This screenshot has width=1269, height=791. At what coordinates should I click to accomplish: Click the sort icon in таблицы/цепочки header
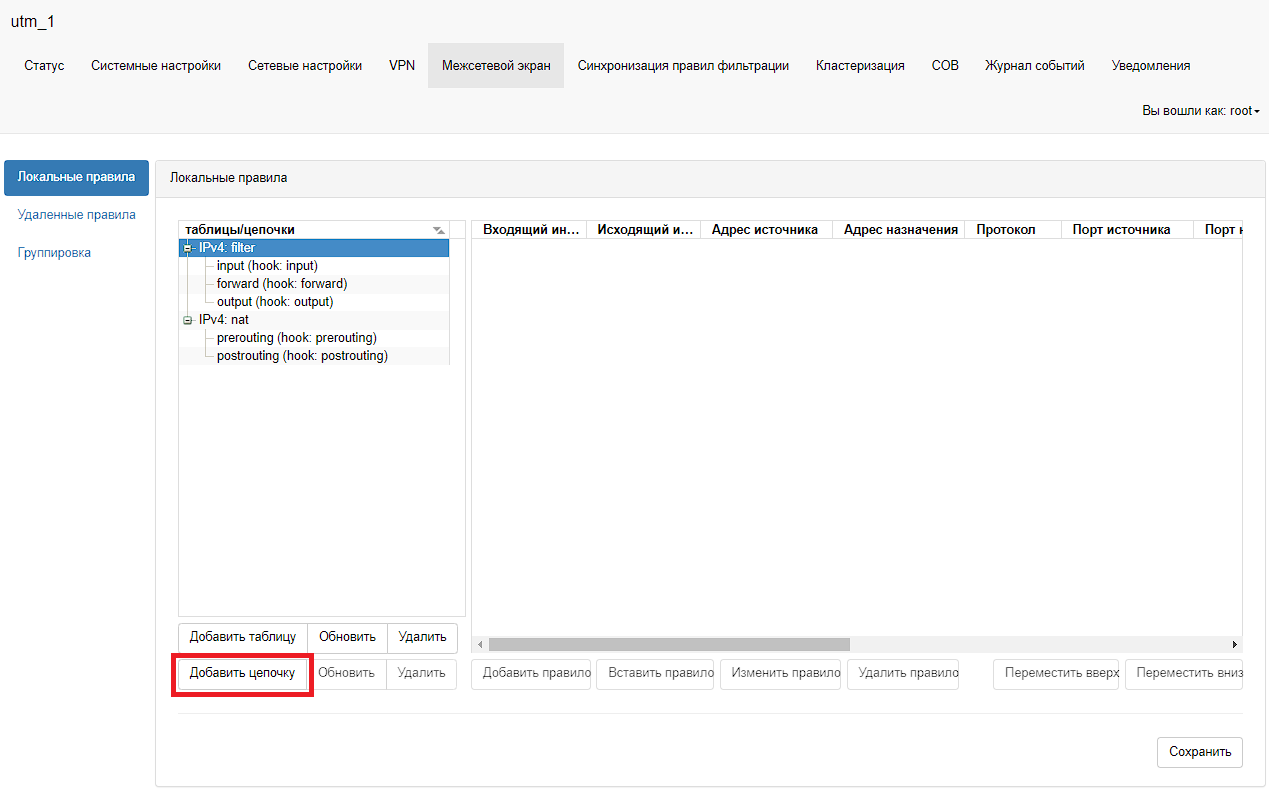pyautogui.click(x=438, y=230)
